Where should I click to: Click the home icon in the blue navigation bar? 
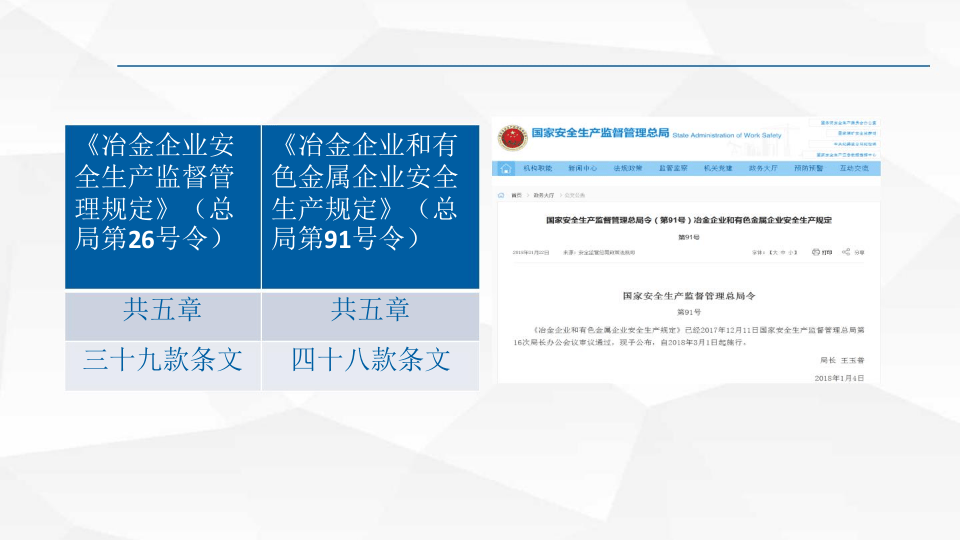506,168
